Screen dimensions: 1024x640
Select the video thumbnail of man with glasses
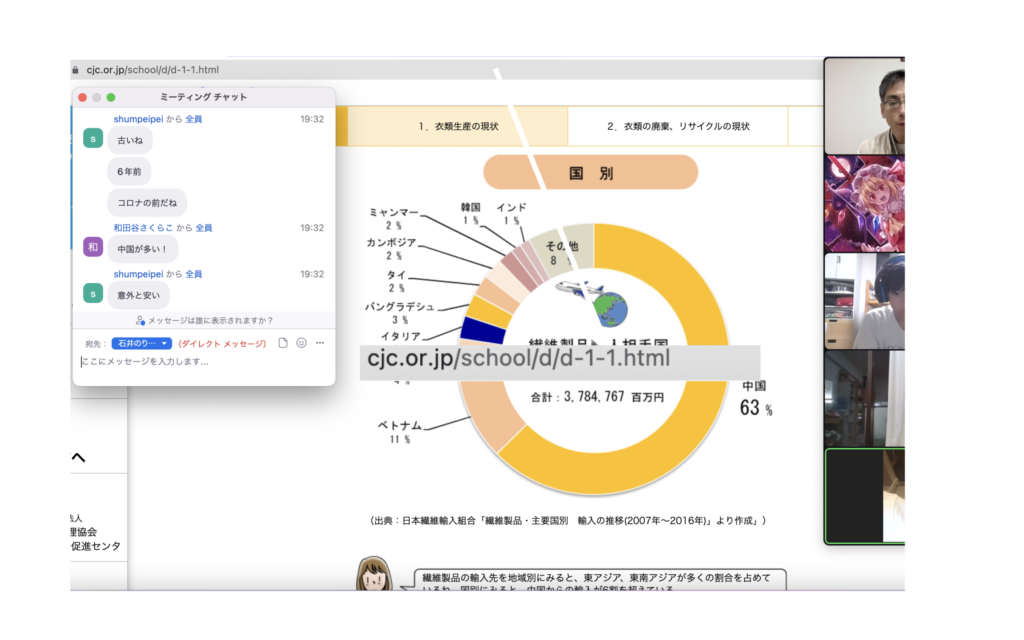pyautogui.click(x=865, y=105)
